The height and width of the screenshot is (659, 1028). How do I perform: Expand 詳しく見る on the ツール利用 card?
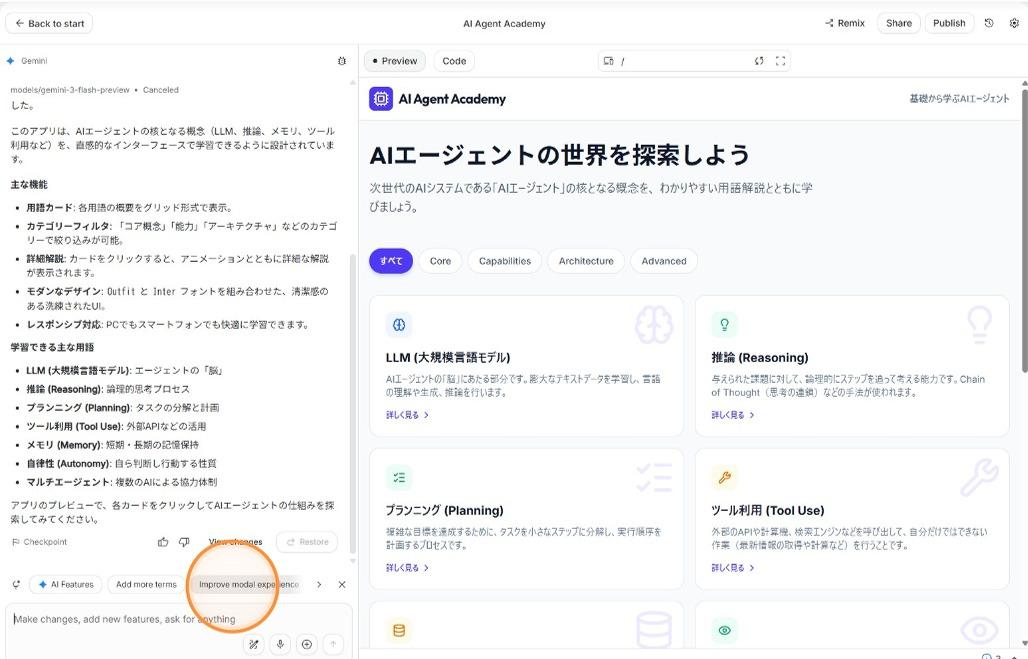click(x=733, y=568)
